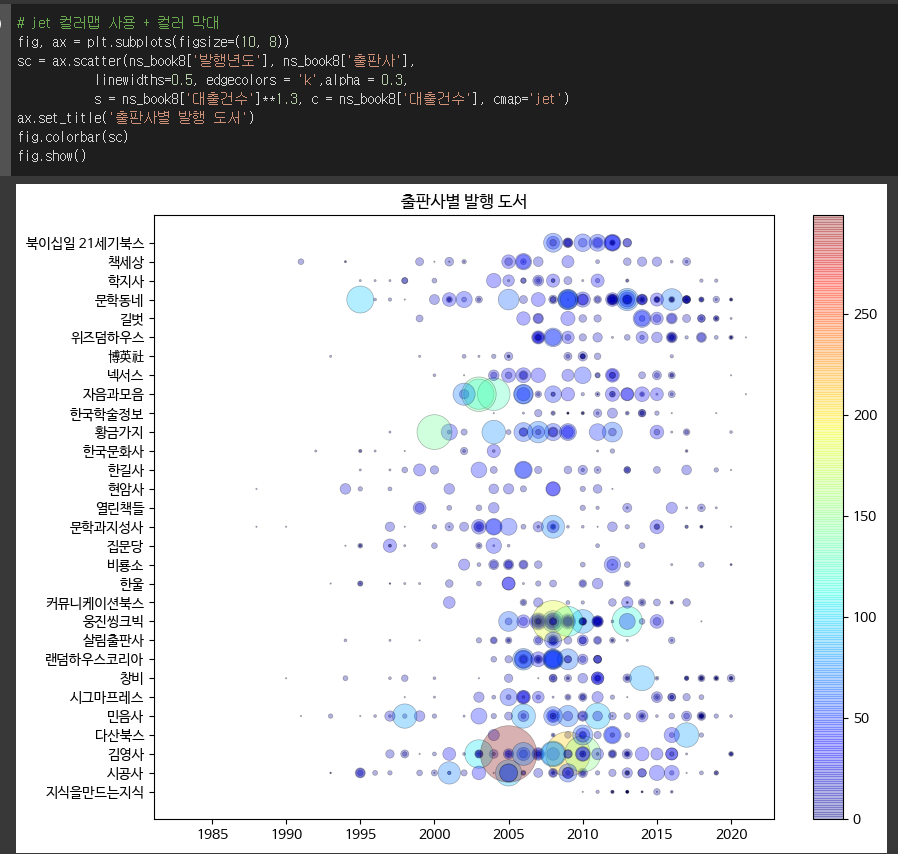The height and width of the screenshot is (854, 898).
Task: Click the colorbar tick label 200
Action: (865, 415)
